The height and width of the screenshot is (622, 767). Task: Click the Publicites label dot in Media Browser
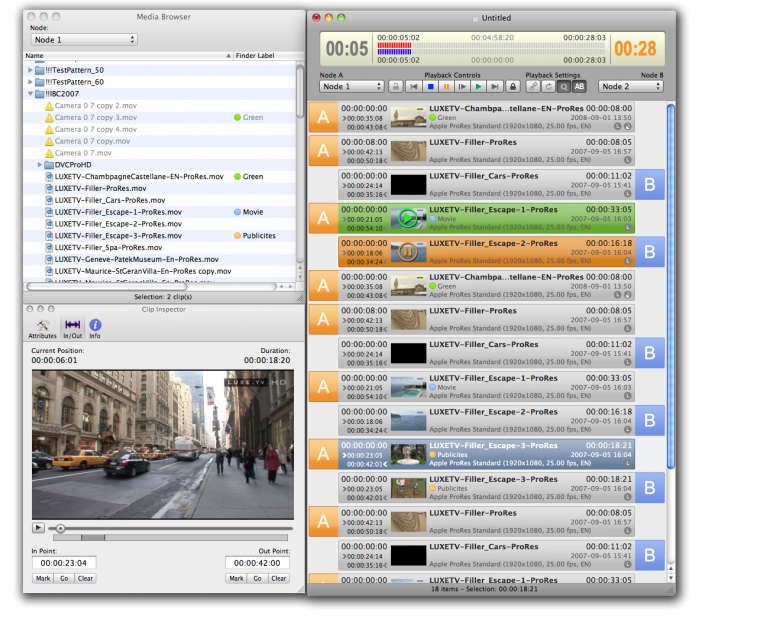pos(237,236)
